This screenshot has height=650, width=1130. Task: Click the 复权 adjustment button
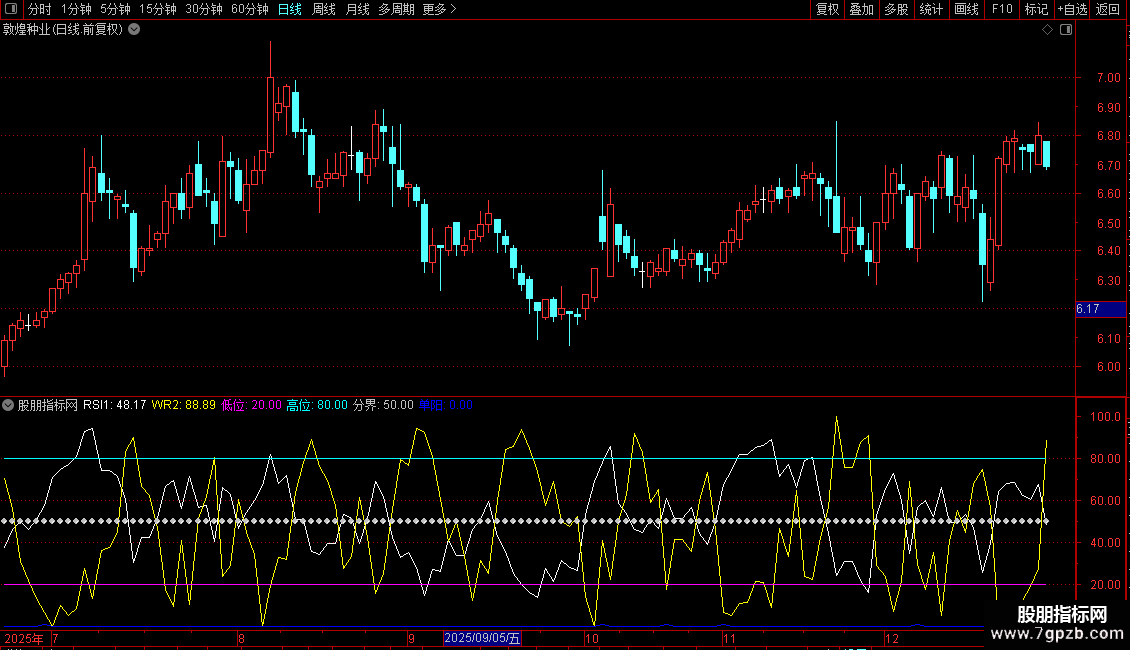coord(827,10)
